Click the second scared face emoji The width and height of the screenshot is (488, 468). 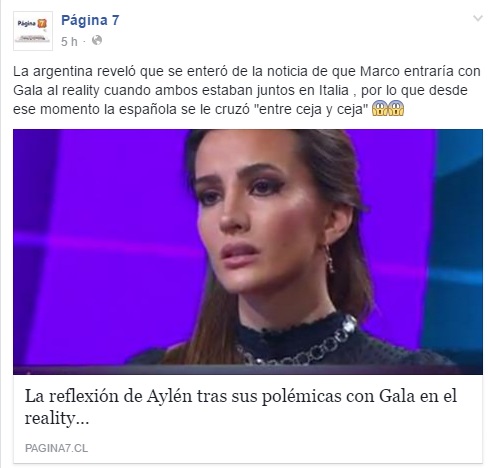tap(396, 108)
